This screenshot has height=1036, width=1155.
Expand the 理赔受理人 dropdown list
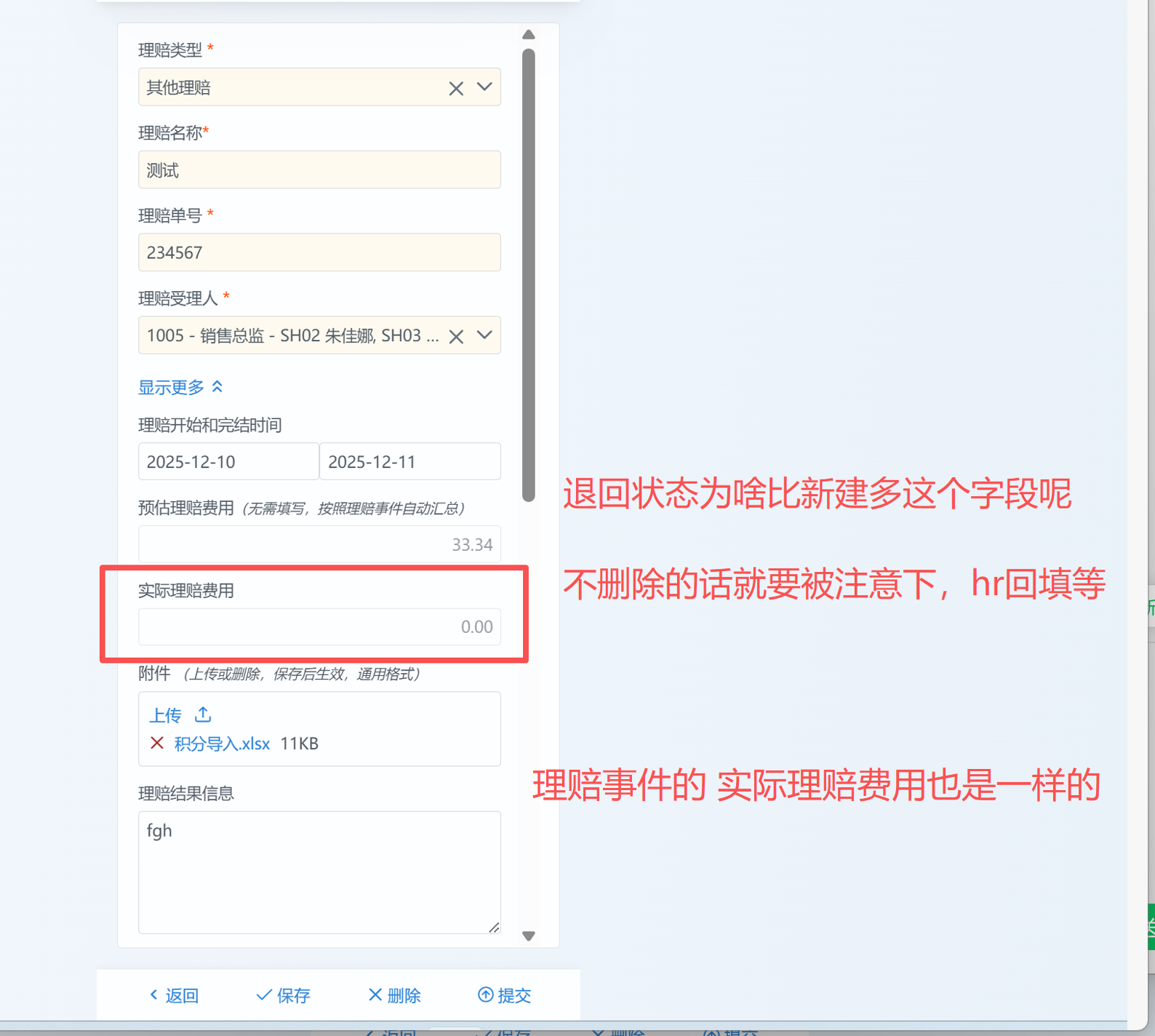pyautogui.click(x=484, y=335)
